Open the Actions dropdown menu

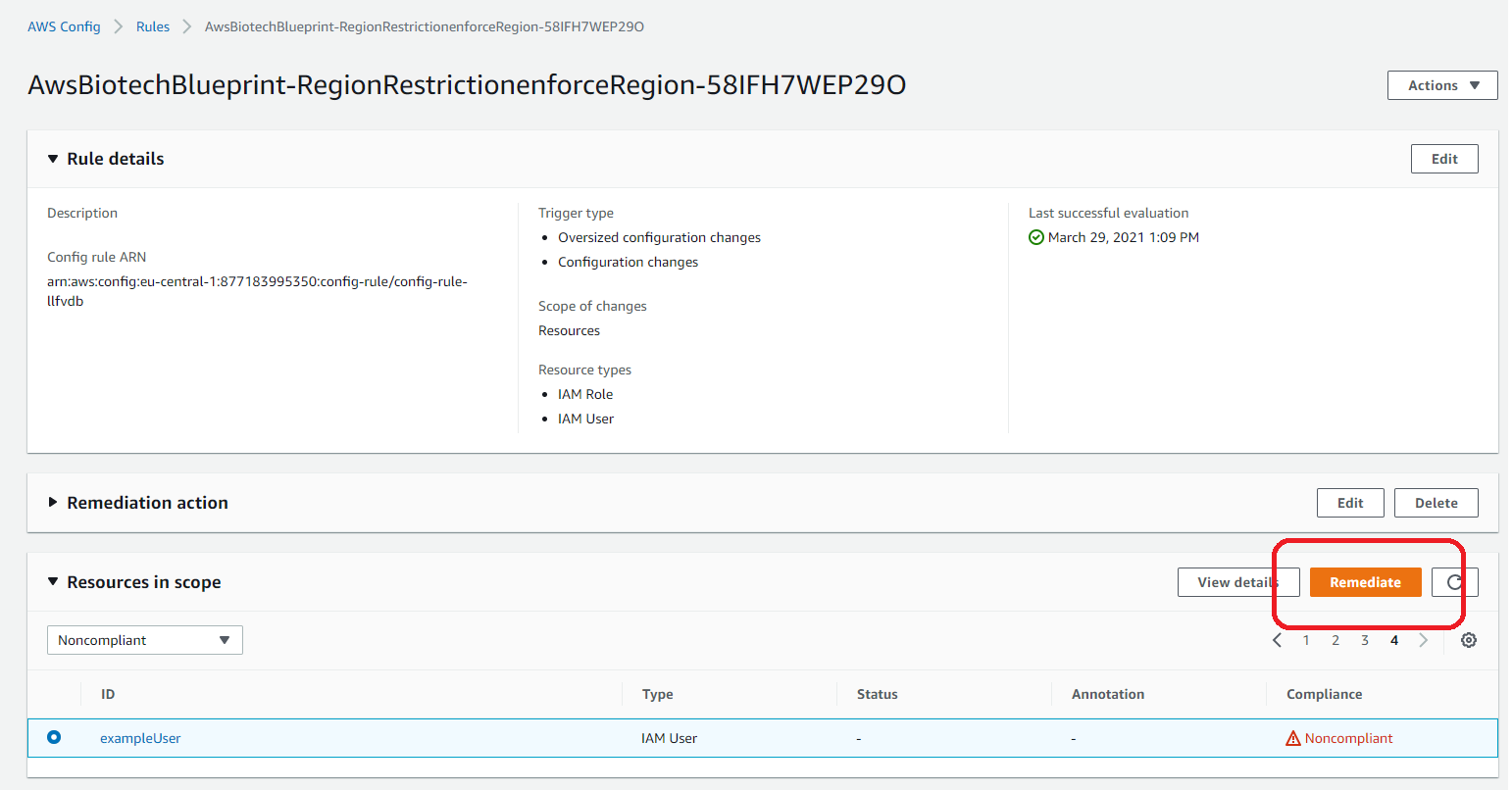click(1442, 85)
